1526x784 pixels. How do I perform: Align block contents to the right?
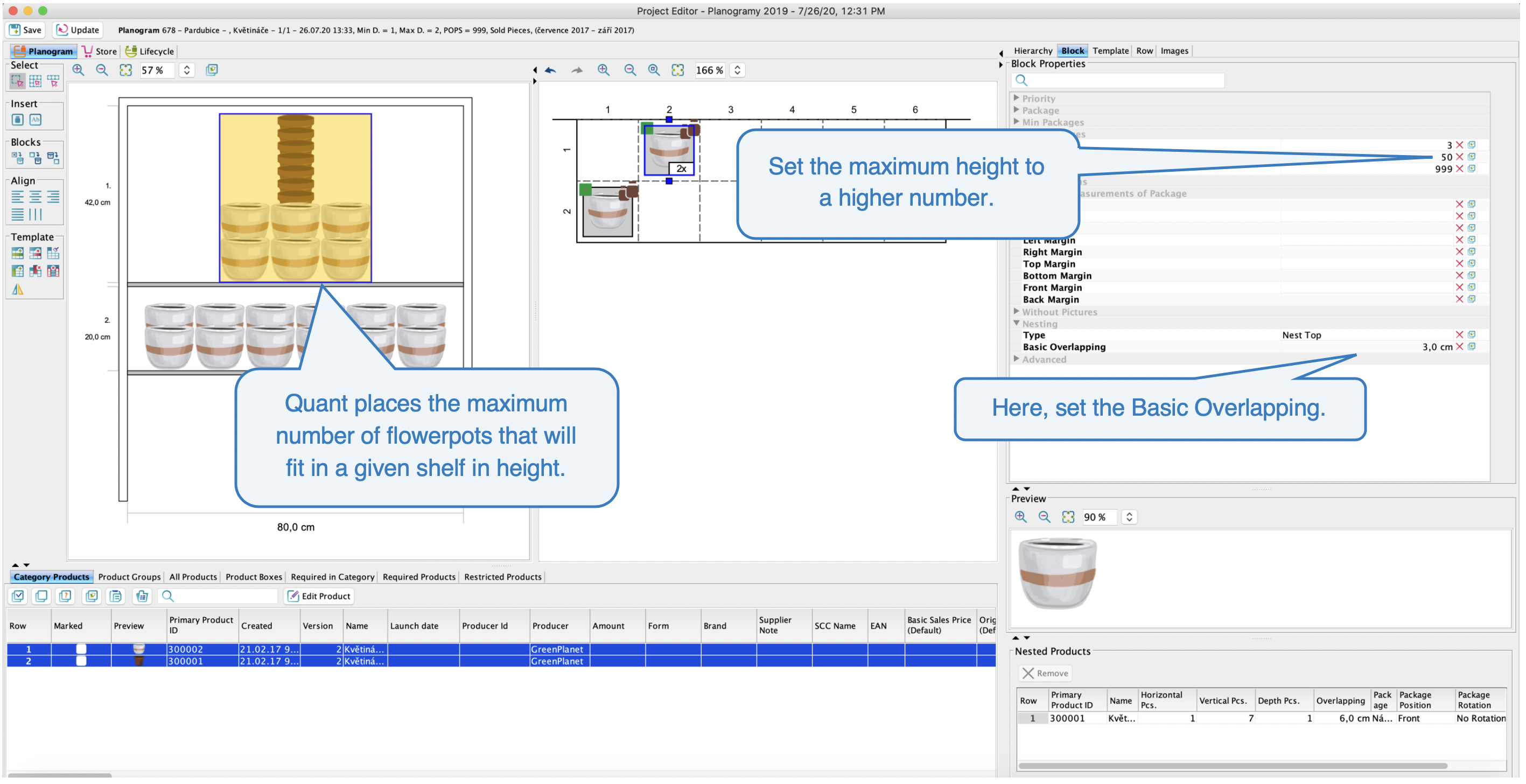[53, 197]
